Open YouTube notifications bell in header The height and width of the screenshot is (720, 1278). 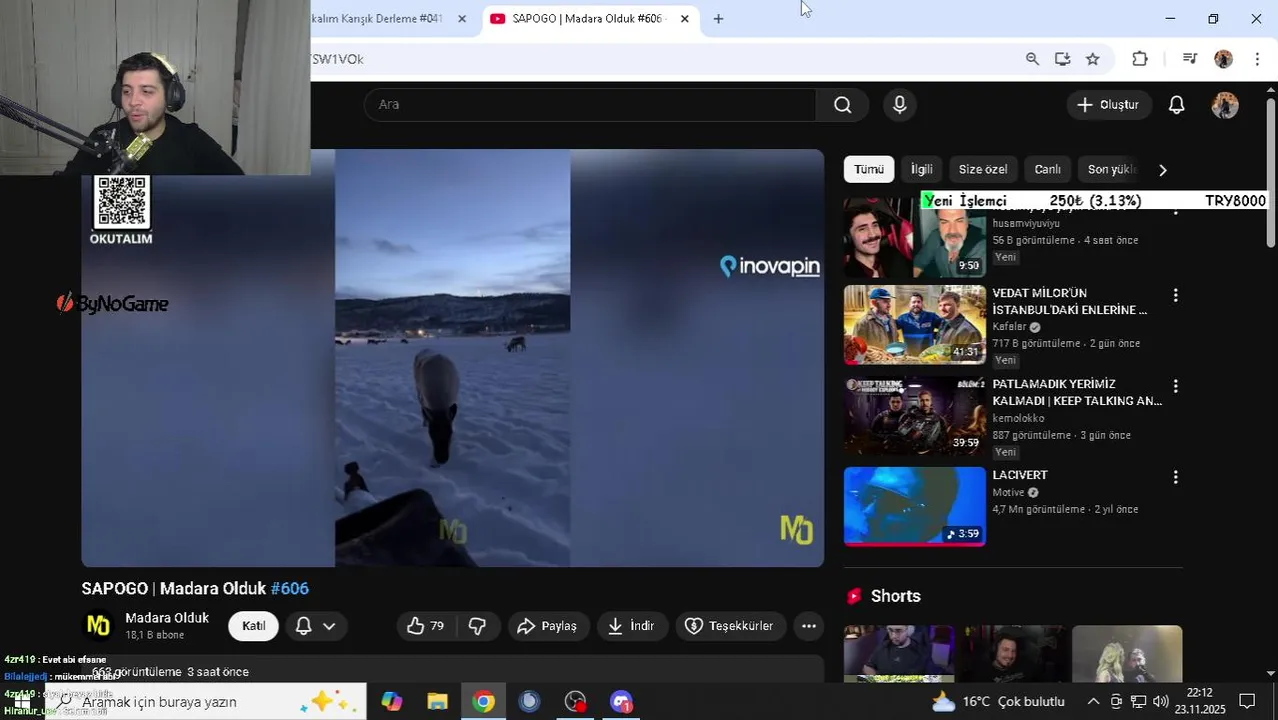[x=1177, y=105]
